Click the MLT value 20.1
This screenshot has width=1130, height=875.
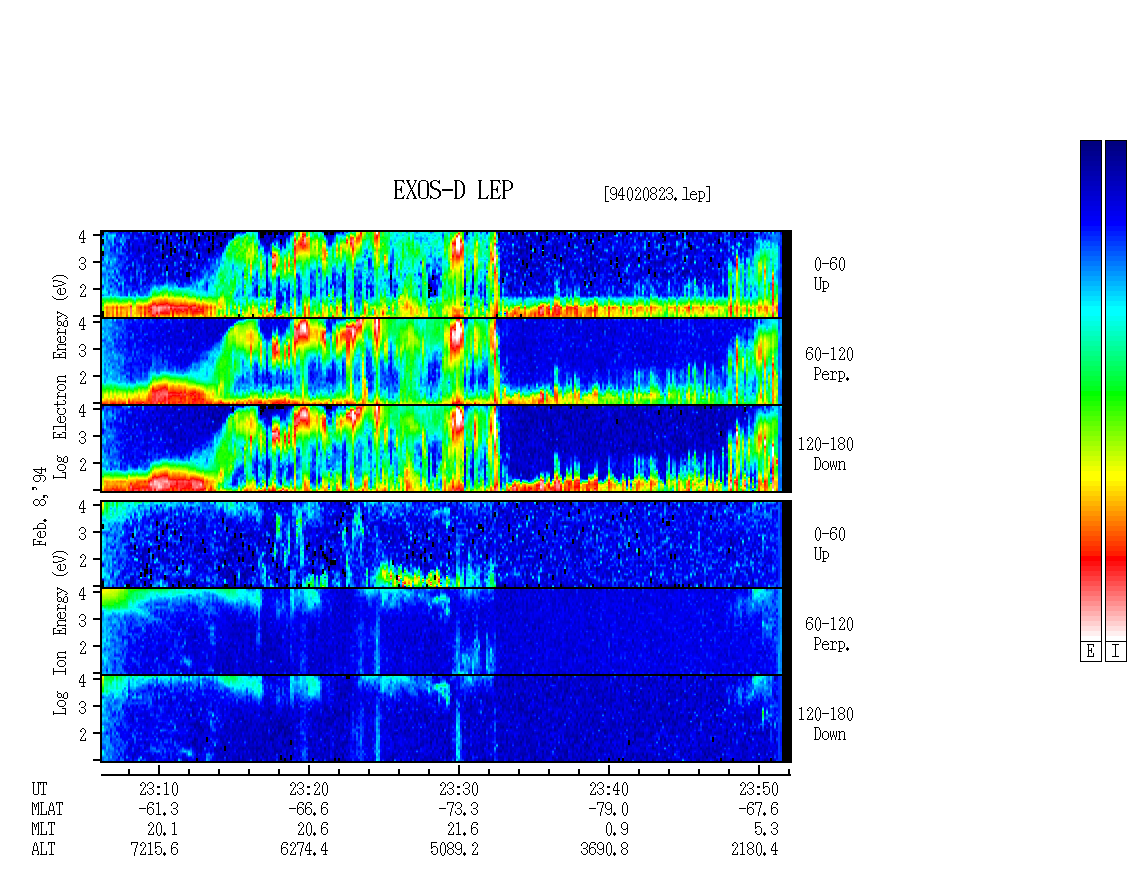click(163, 830)
